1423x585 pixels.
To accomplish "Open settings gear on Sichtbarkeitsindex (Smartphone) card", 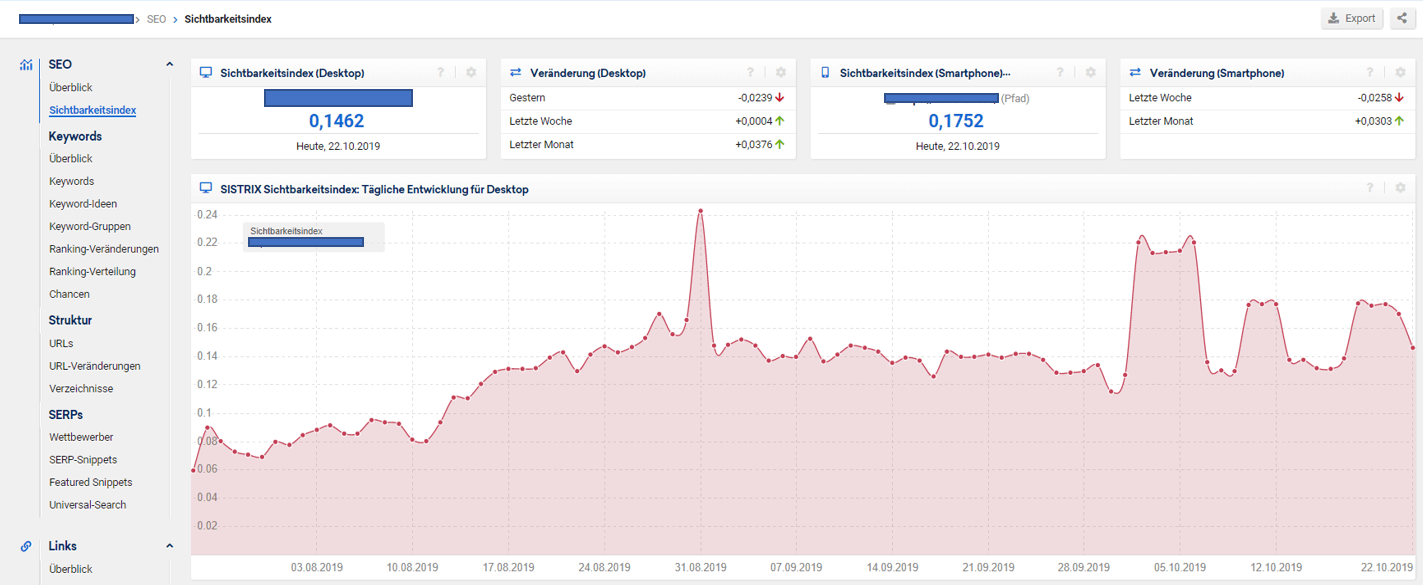I will [1091, 73].
